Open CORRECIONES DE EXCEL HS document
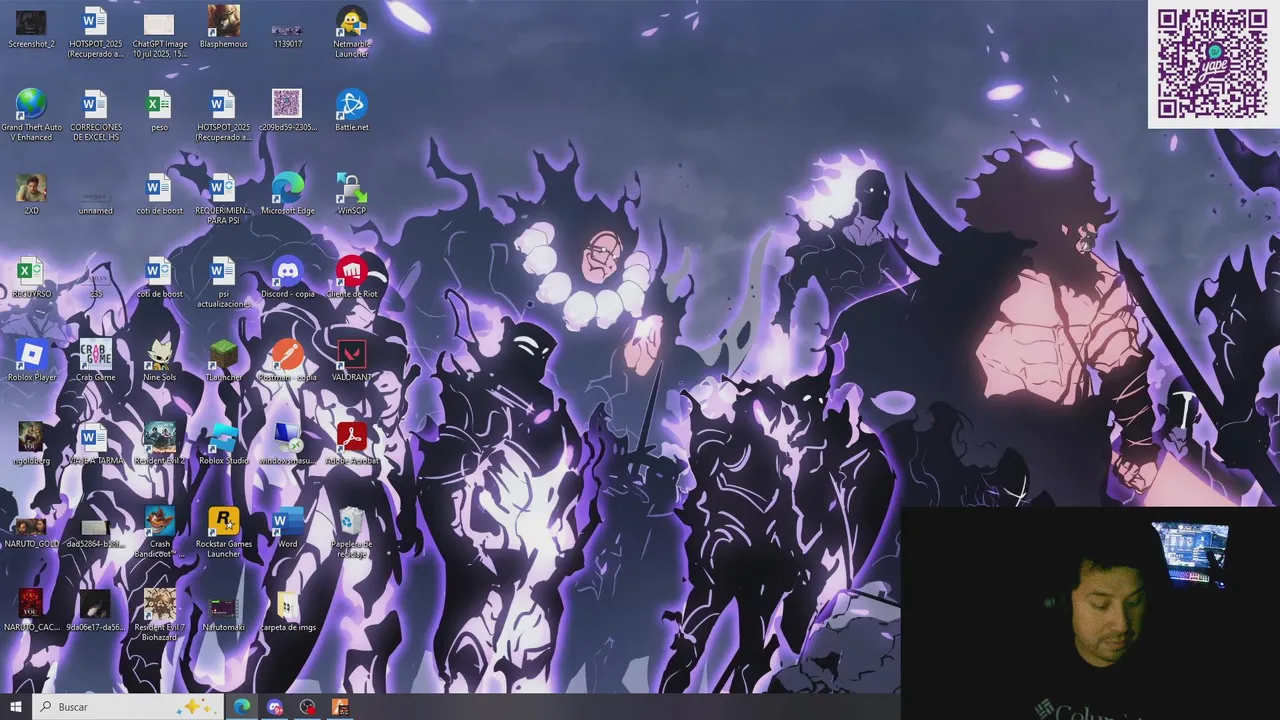This screenshot has width=1280, height=720. point(95,116)
